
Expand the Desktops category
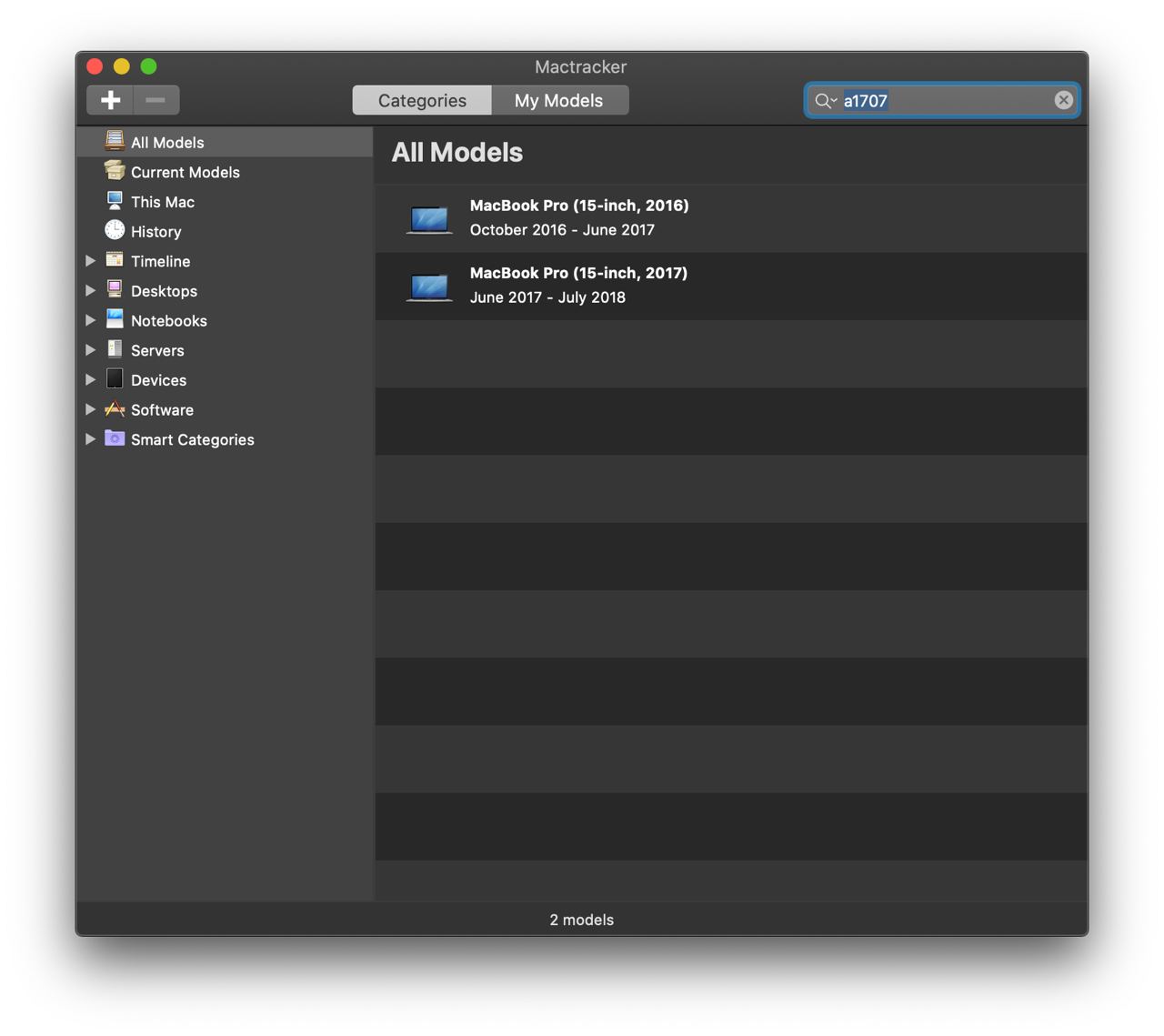(91, 291)
